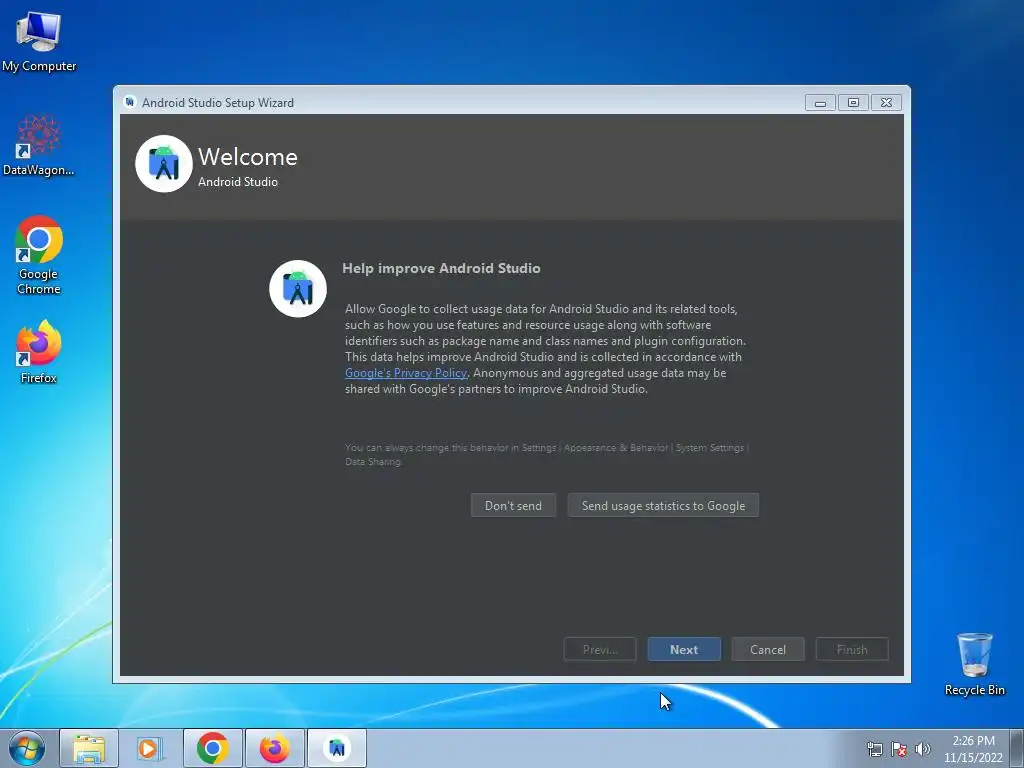1024x768 pixels.
Task: Open the clock showing 2:26 PM
Action: click(x=973, y=749)
